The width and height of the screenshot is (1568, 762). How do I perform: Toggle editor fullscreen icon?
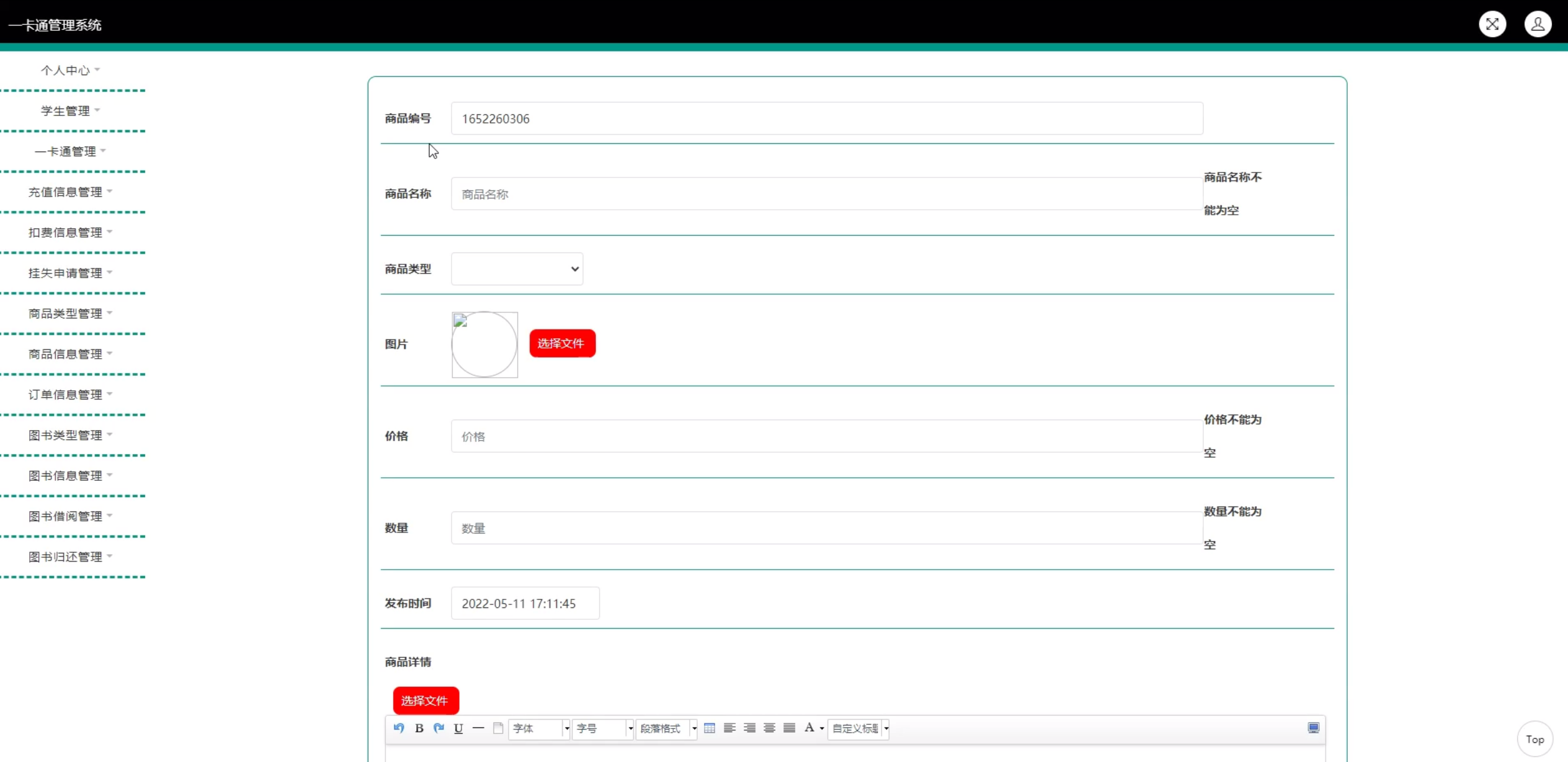point(1313,728)
